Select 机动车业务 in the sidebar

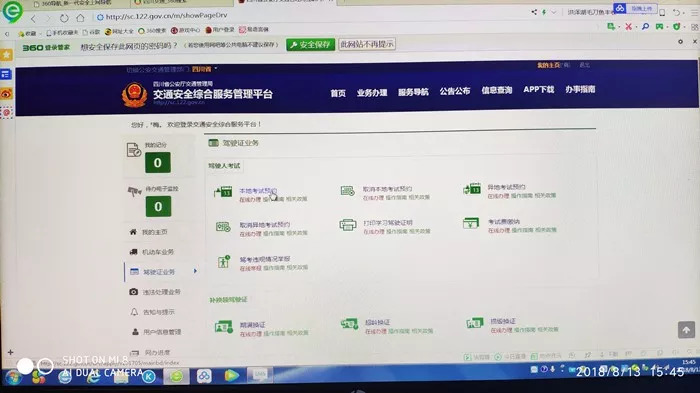click(x=158, y=252)
